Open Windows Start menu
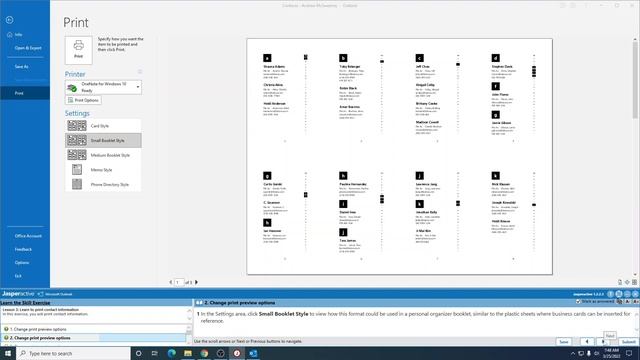Viewport: 640px width, 360px height. pos(8,353)
